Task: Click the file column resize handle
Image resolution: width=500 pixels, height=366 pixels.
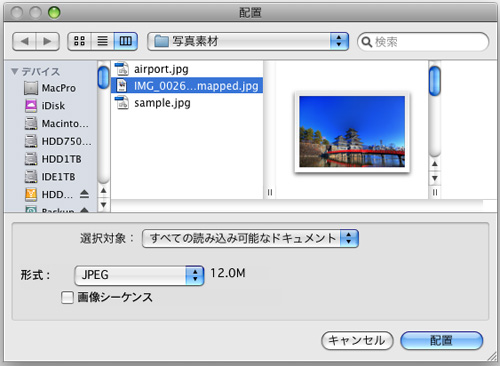Action: 270,192
